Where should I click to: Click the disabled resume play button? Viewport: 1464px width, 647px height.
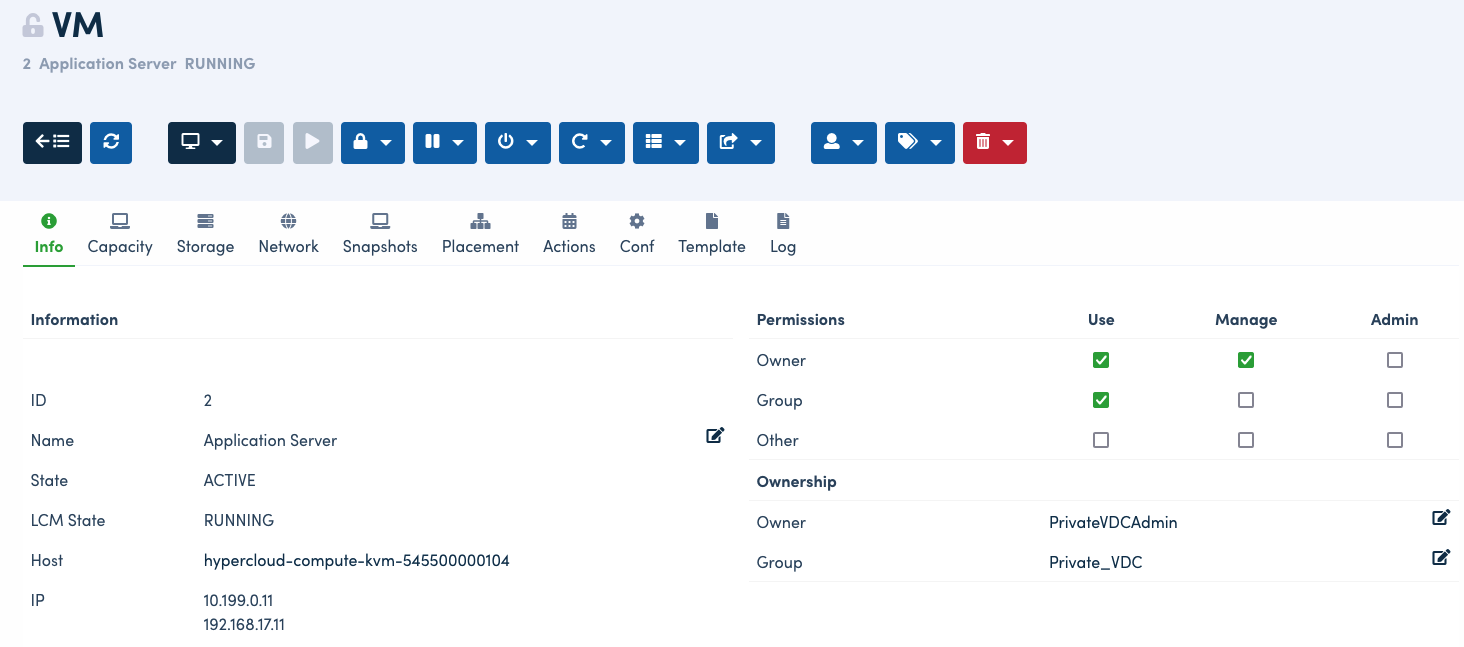point(313,143)
